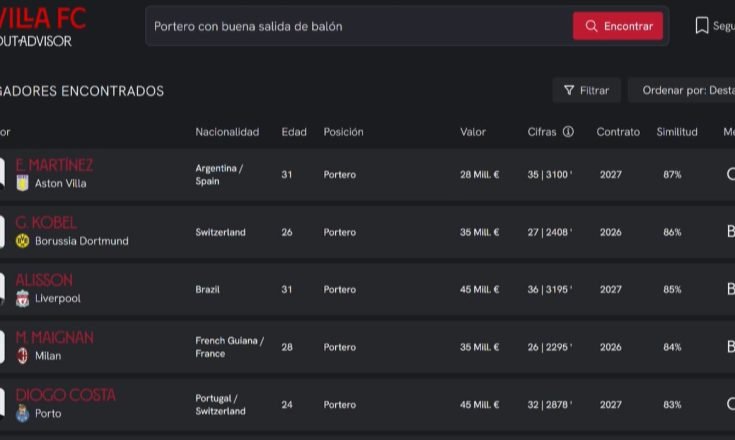Sort by the Contrato column header
Screen dimensions: 735x440
pos(618,132)
